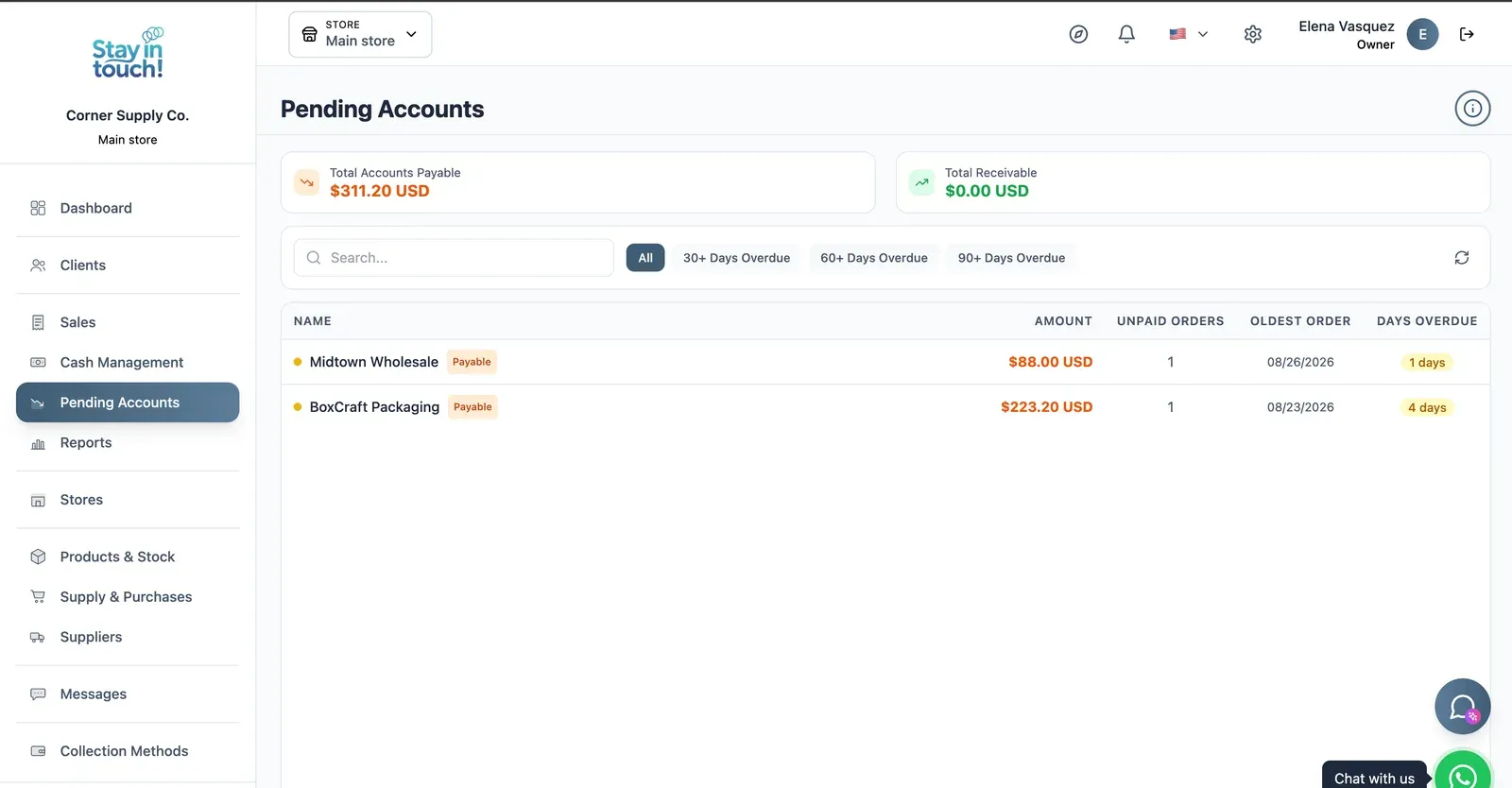Open Cash Management
The image size is (1512, 788).
(128, 363)
